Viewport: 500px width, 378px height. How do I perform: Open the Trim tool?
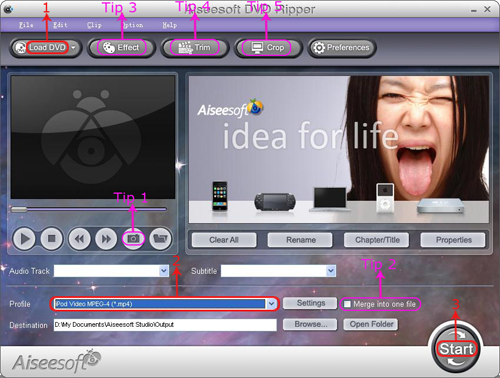[195, 48]
